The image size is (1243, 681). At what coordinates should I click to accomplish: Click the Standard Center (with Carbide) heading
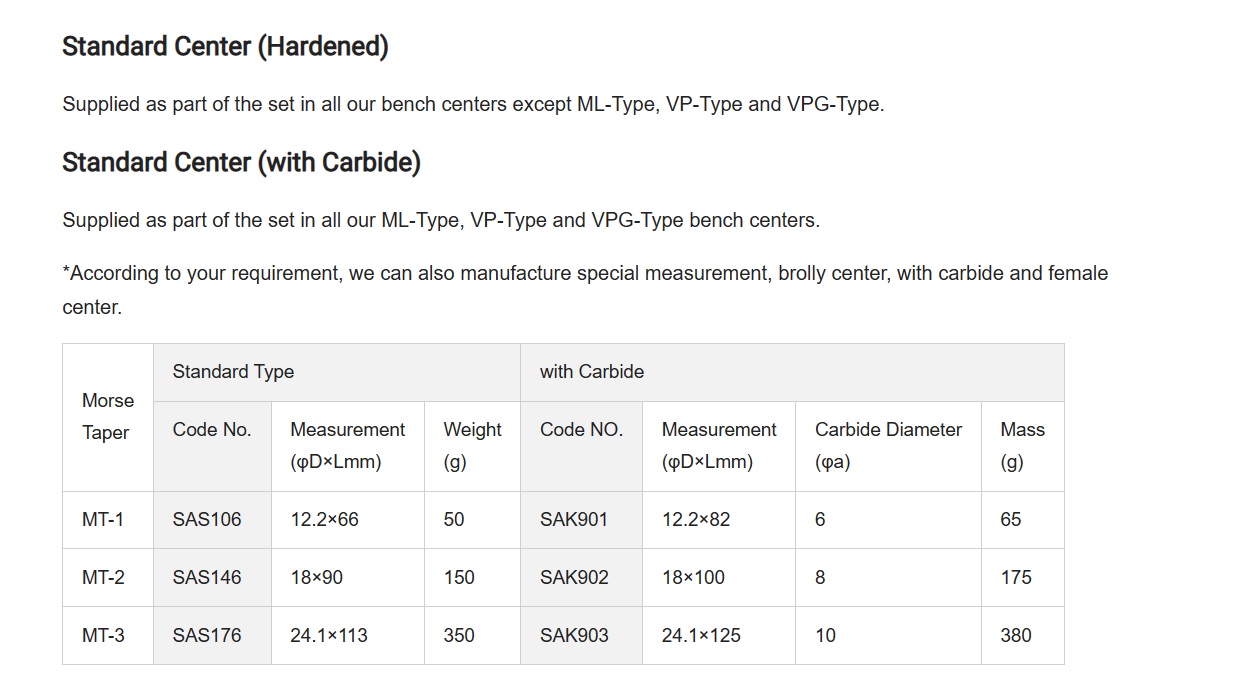(x=241, y=162)
